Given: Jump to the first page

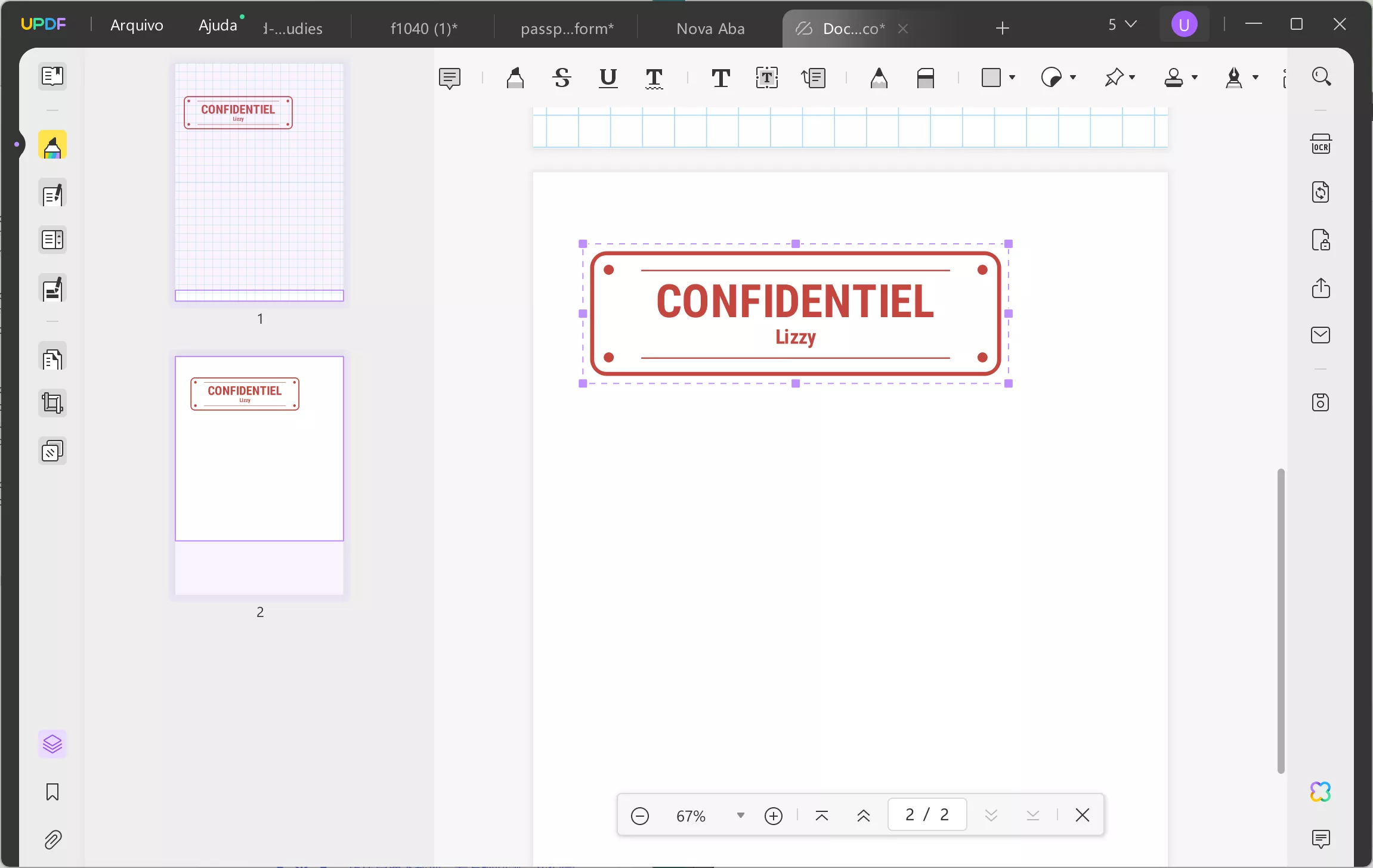Looking at the screenshot, I should click(822, 815).
